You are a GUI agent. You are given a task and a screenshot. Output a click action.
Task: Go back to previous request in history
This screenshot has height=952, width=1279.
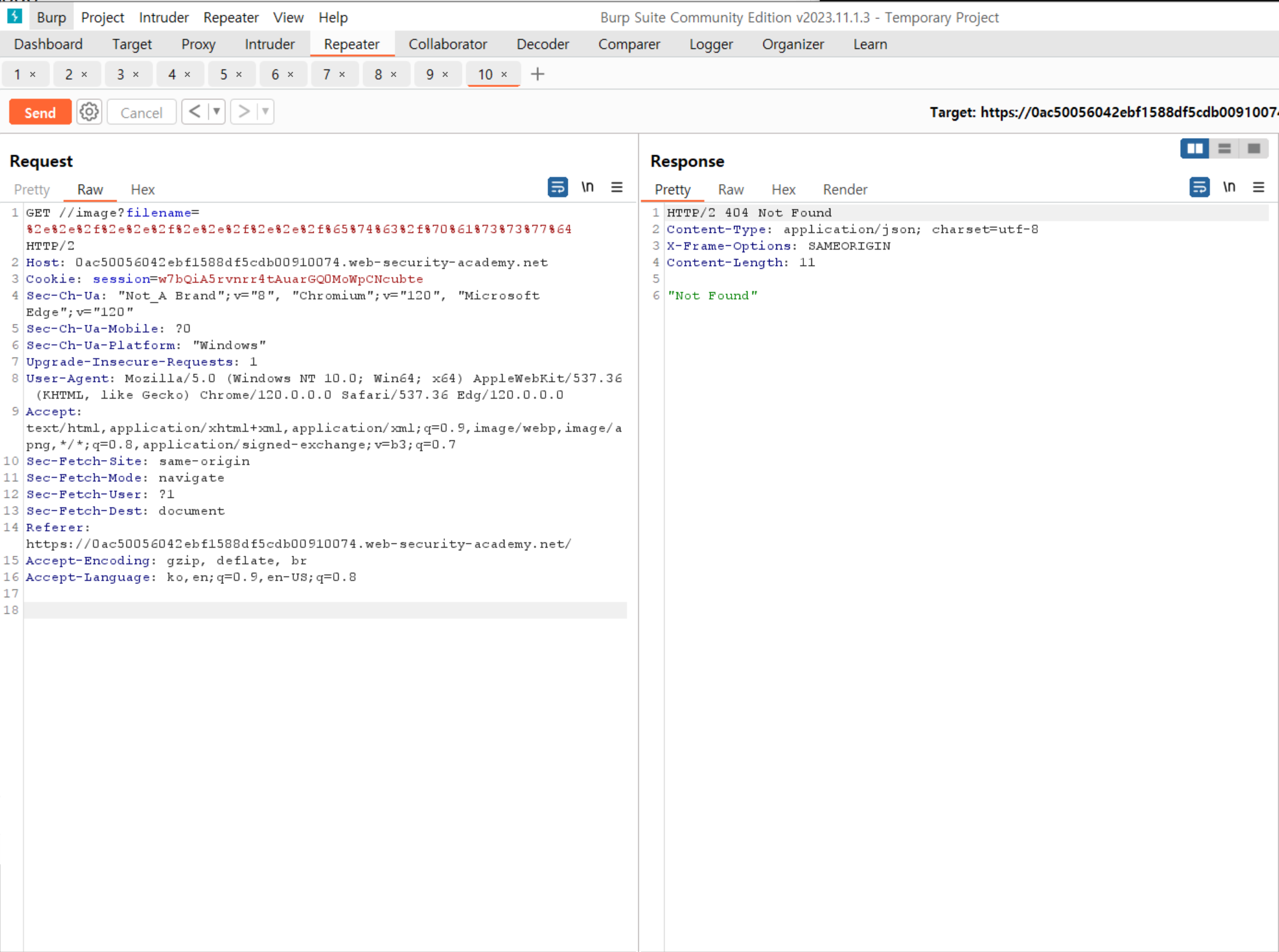point(195,112)
